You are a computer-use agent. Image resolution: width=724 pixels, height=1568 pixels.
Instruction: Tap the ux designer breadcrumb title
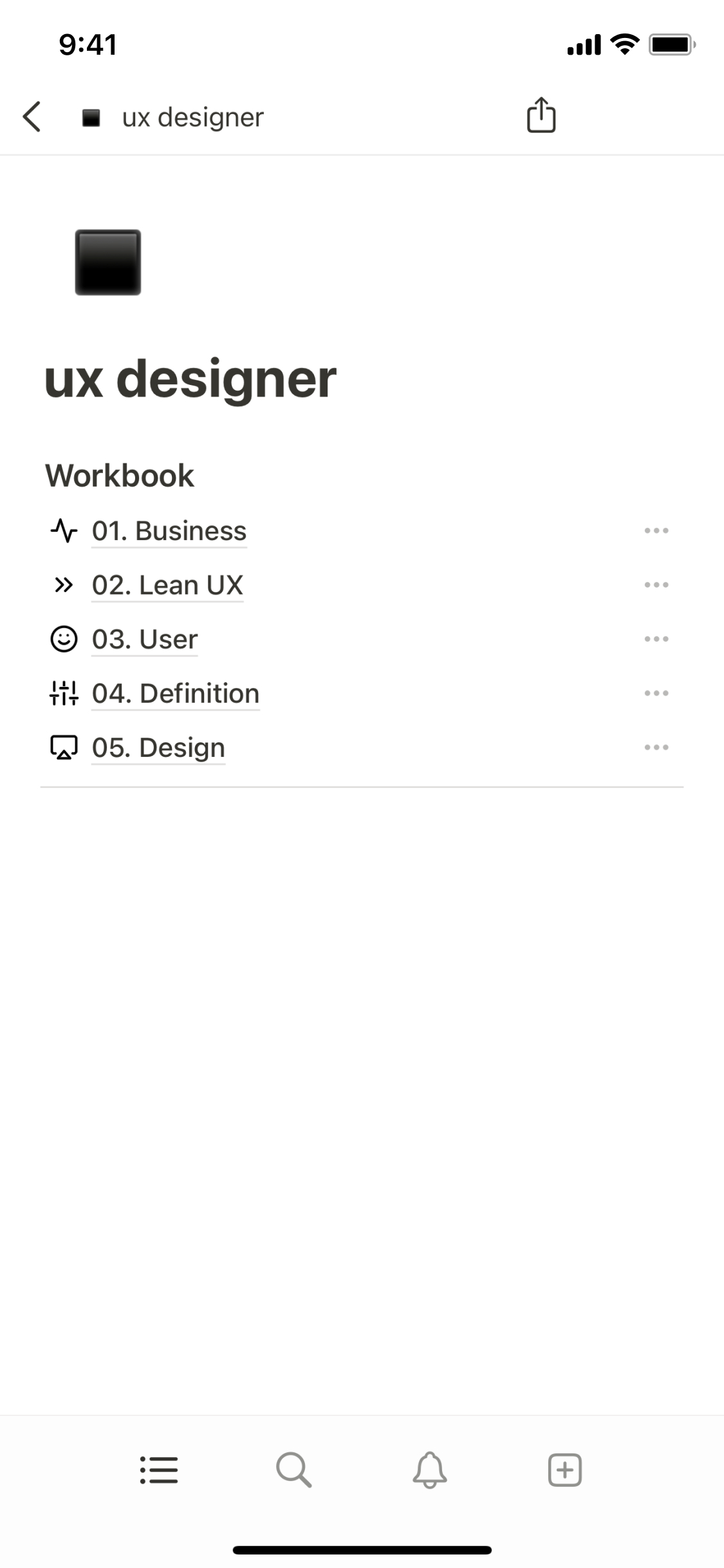pos(192,118)
